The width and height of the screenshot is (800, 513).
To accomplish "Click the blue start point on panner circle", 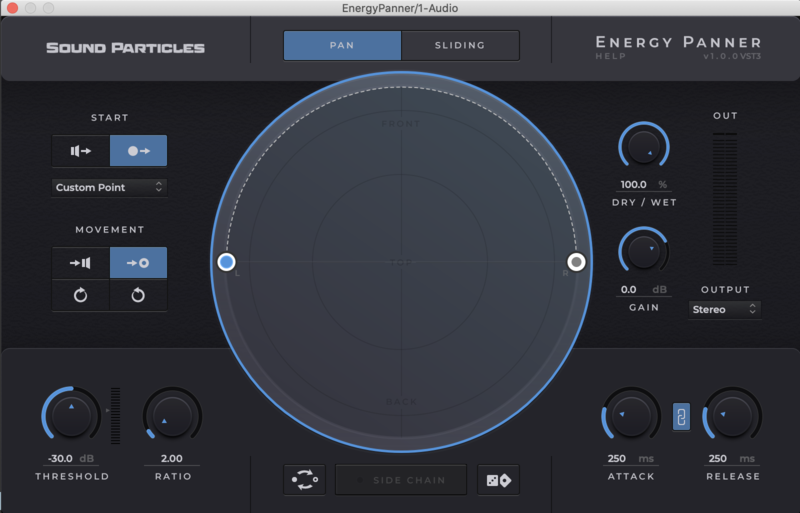I will point(227,262).
